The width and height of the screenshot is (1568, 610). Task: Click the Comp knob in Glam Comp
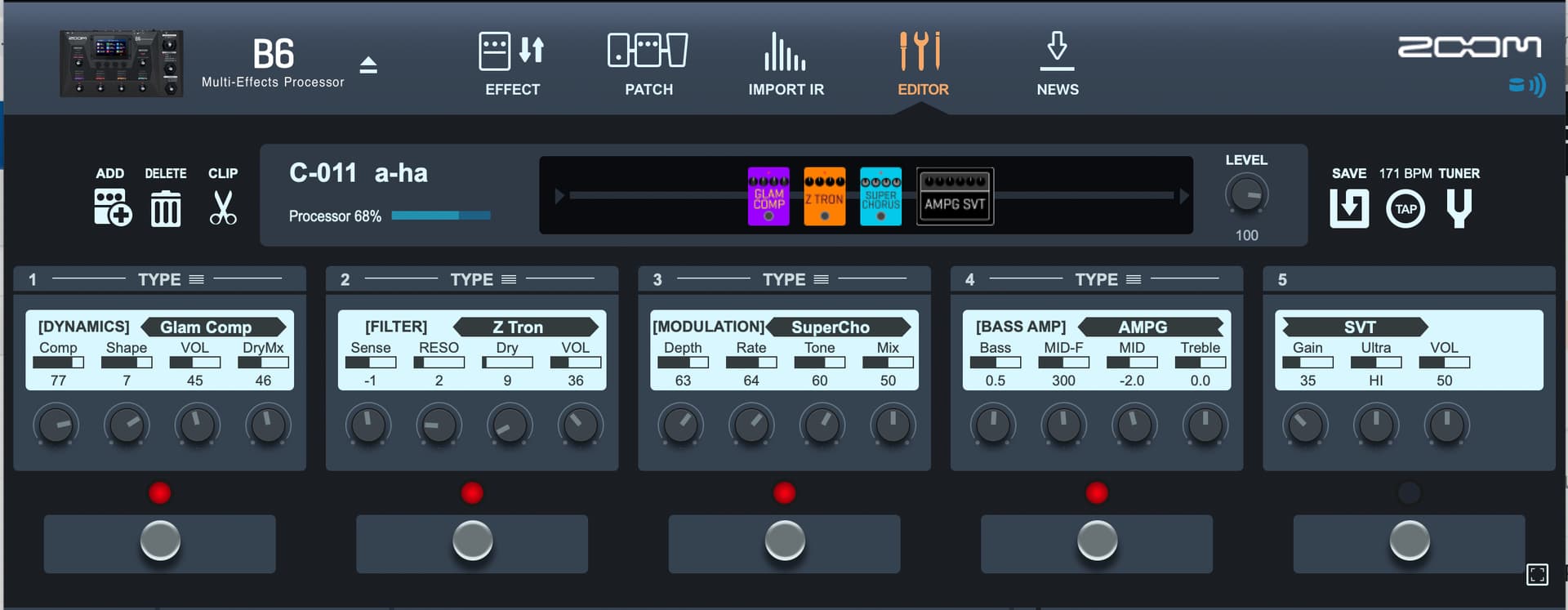click(x=56, y=425)
